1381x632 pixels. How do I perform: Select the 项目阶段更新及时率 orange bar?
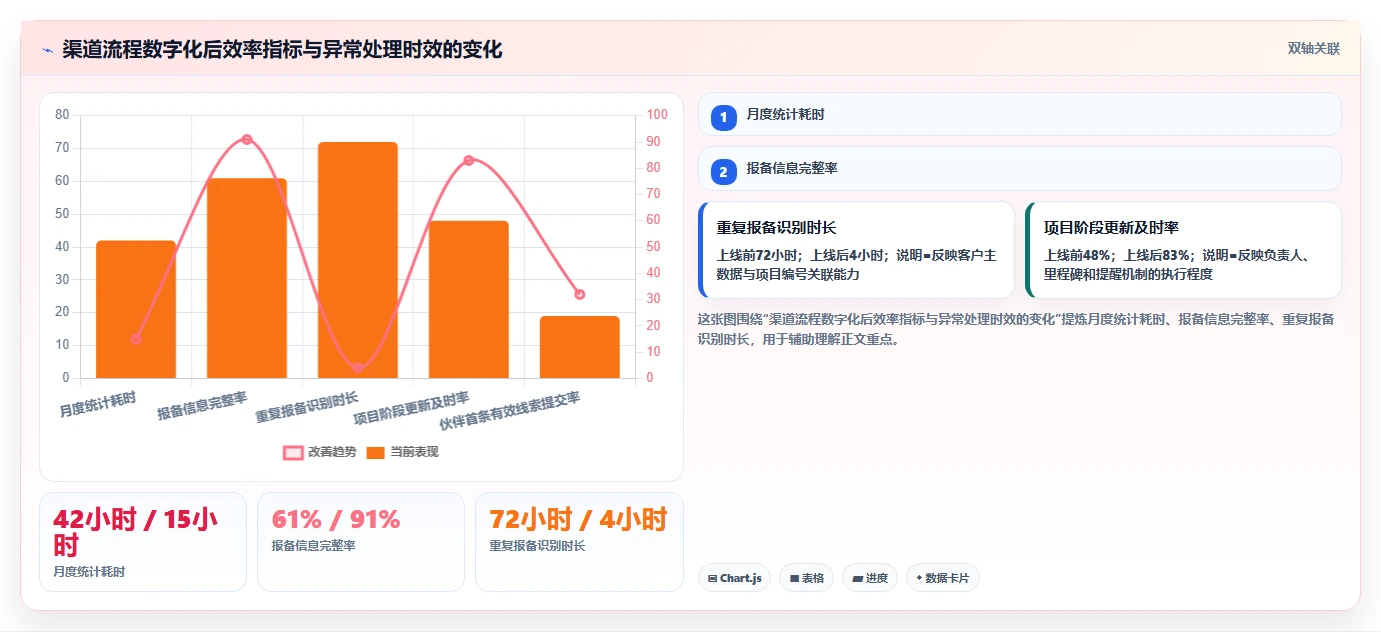click(x=469, y=299)
